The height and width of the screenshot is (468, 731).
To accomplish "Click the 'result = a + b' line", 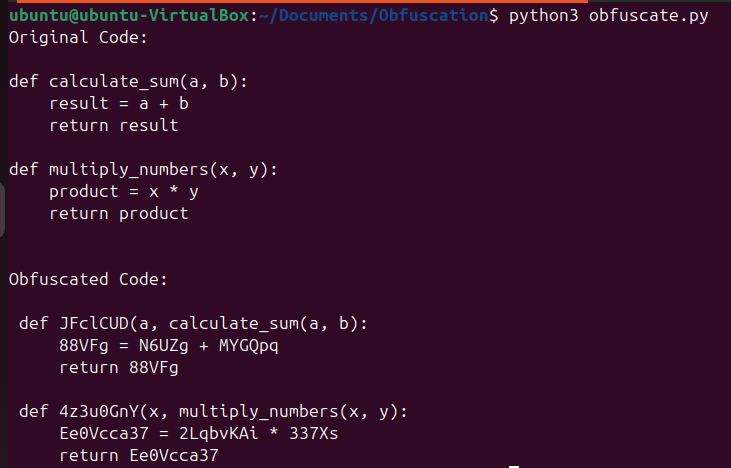I will 119,103.
